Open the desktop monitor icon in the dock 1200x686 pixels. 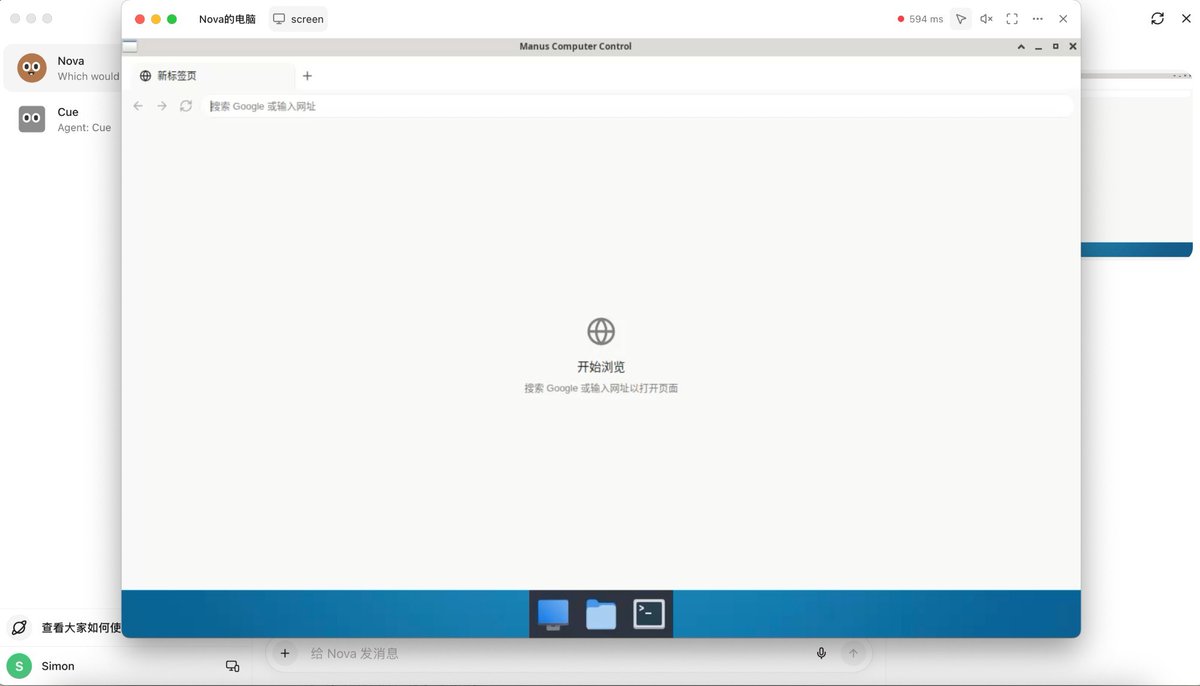[x=553, y=614]
